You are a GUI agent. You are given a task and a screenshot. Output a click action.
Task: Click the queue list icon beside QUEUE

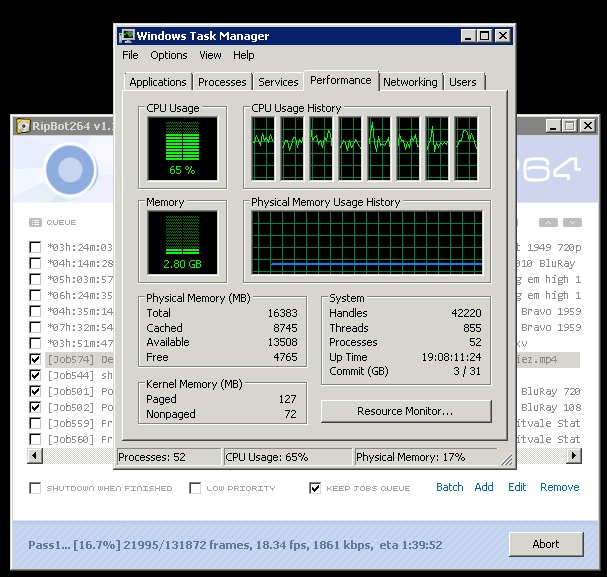click(x=35, y=222)
